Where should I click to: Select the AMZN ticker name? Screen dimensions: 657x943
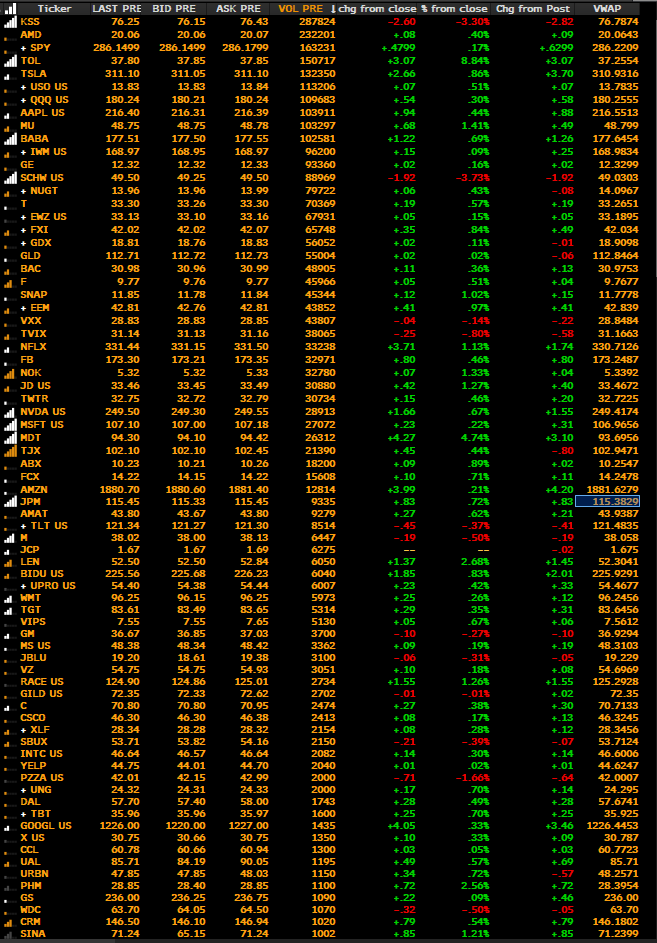click(34, 490)
